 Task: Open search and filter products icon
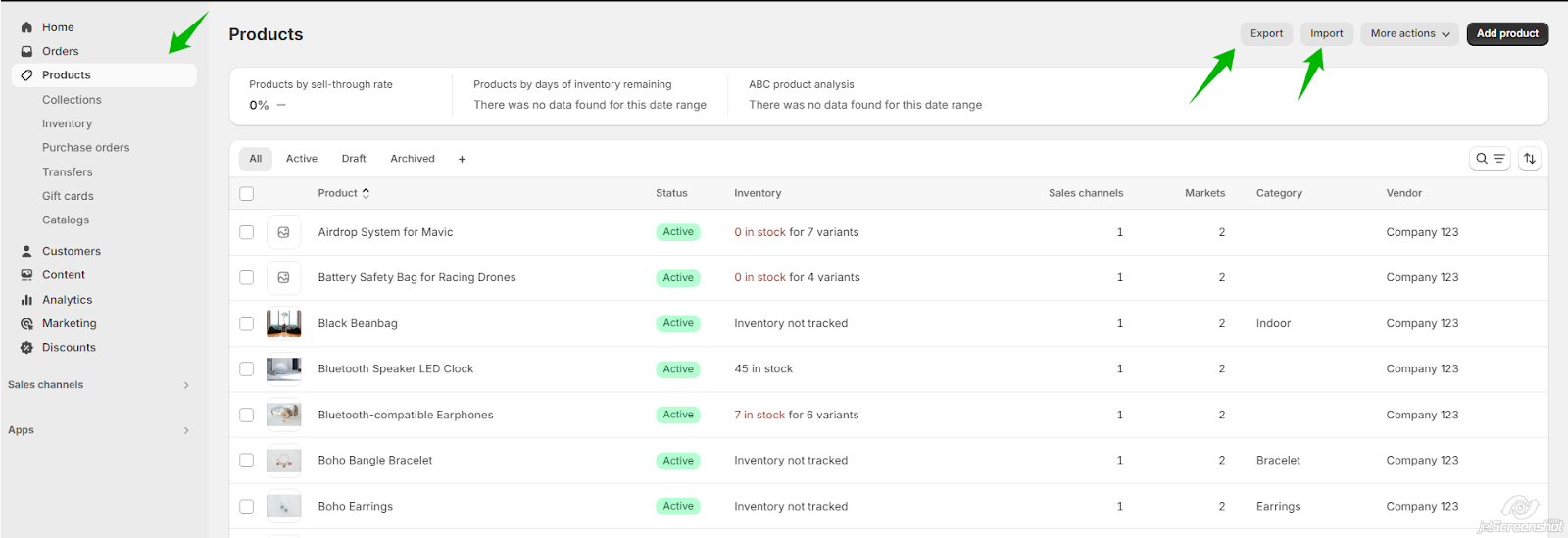click(x=1490, y=159)
